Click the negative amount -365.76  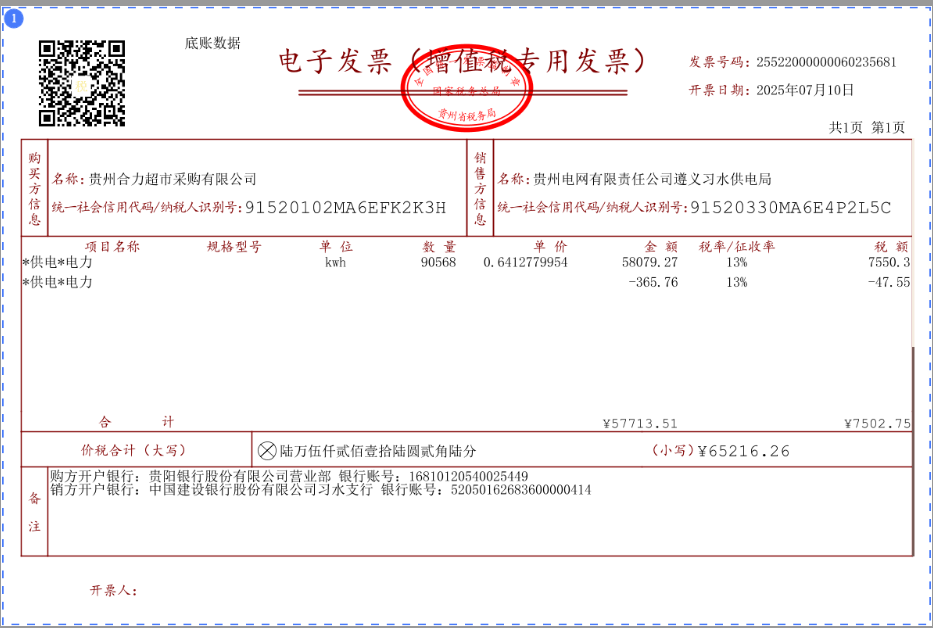[x=653, y=282]
